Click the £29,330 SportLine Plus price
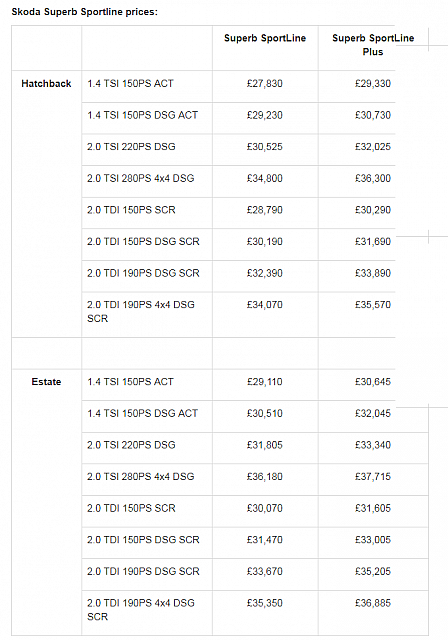Screen dimensions: 448x640 click(x=373, y=84)
